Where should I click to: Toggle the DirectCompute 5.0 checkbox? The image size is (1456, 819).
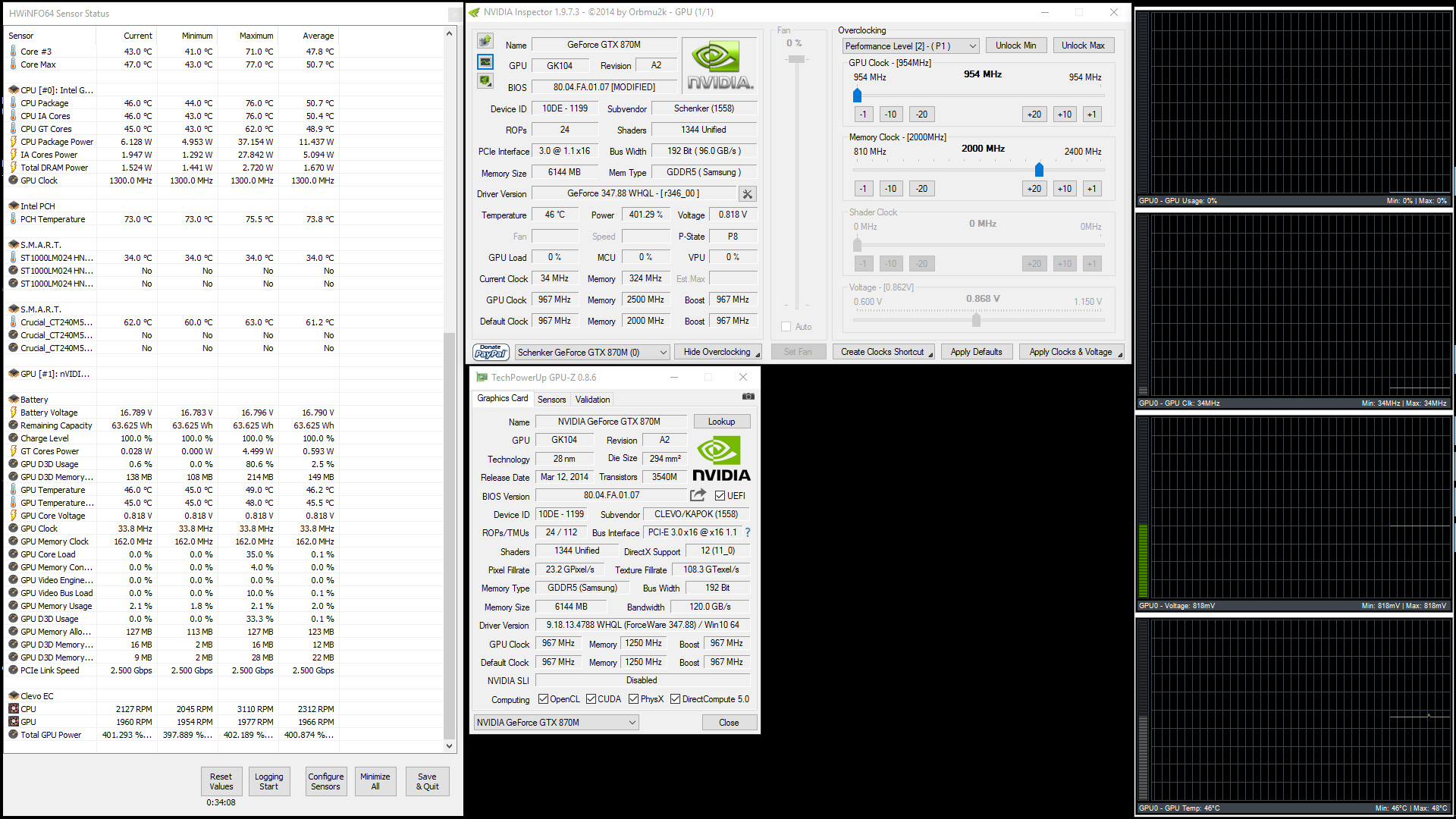click(675, 699)
